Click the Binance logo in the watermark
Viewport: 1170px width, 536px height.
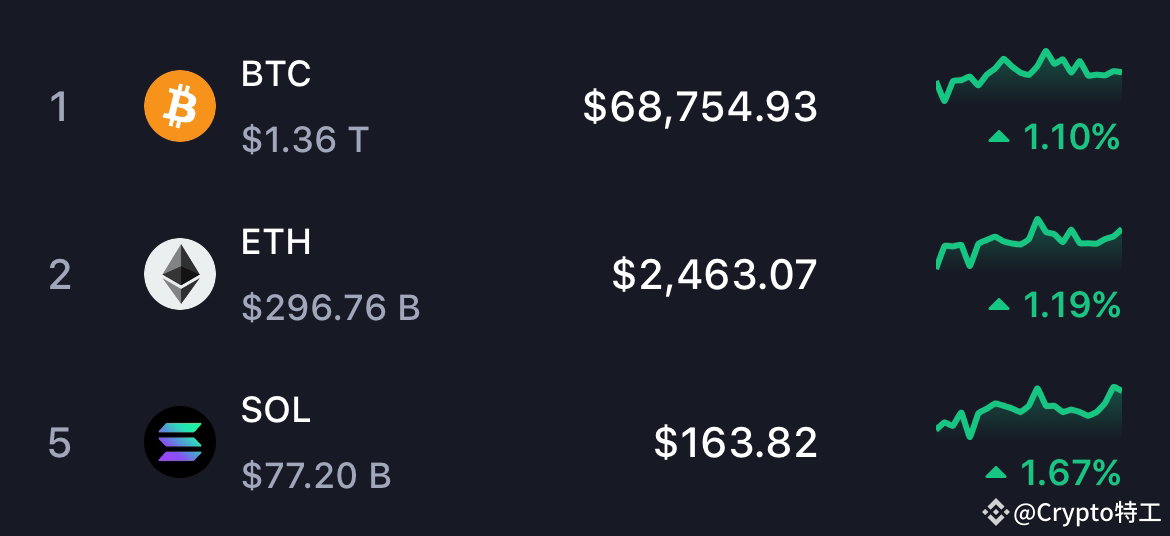point(995,512)
